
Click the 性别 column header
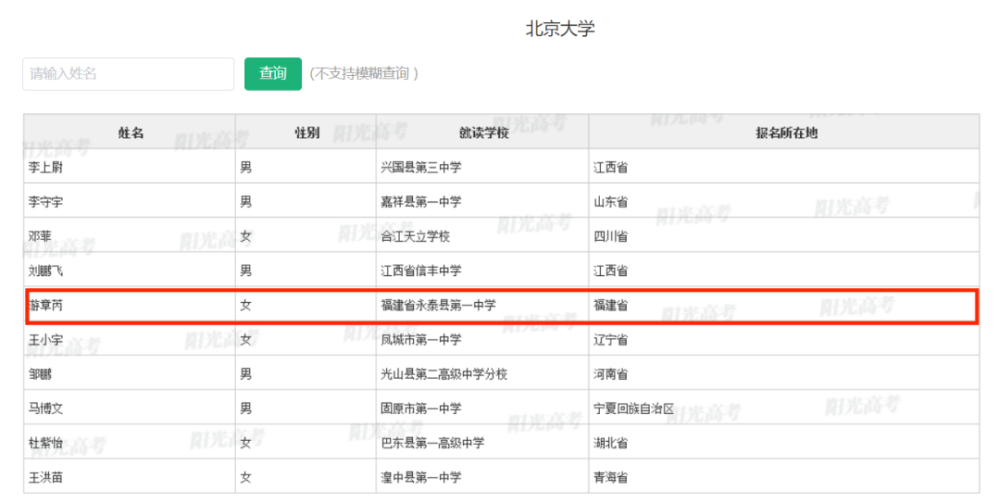[x=307, y=133]
